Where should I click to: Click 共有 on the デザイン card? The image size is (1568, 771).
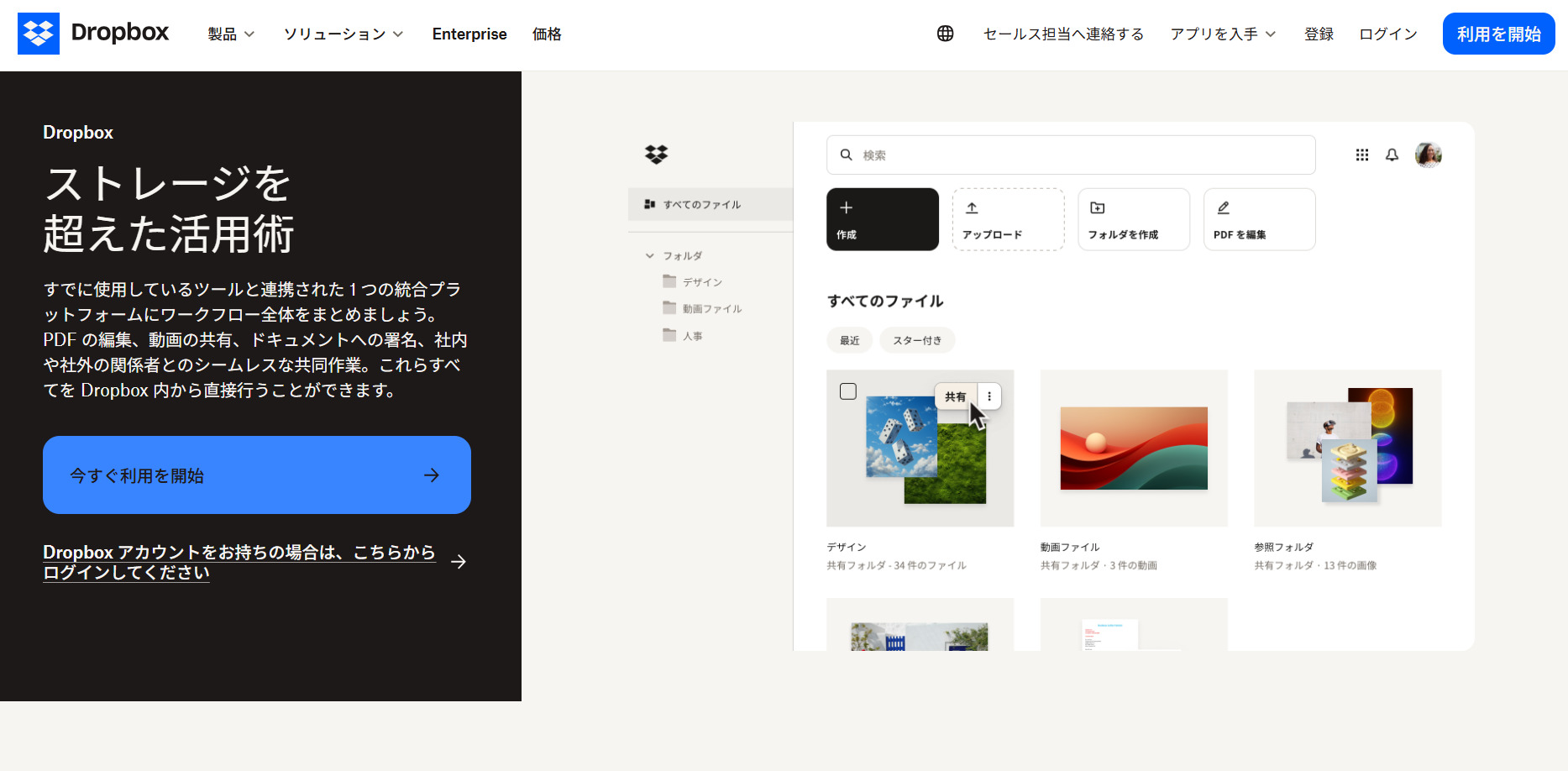point(956,396)
